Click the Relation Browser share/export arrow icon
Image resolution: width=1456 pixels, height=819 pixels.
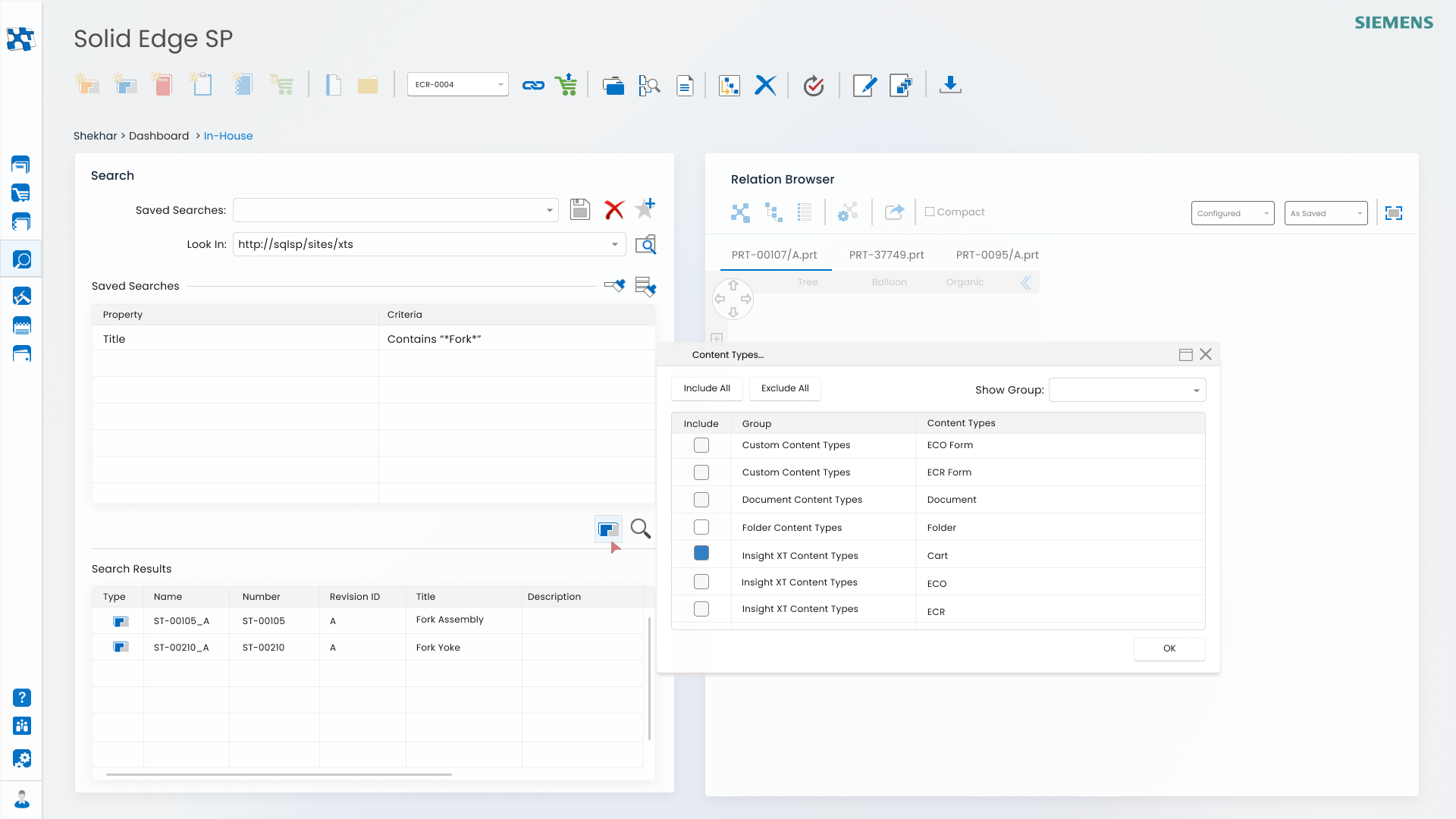[x=895, y=212]
